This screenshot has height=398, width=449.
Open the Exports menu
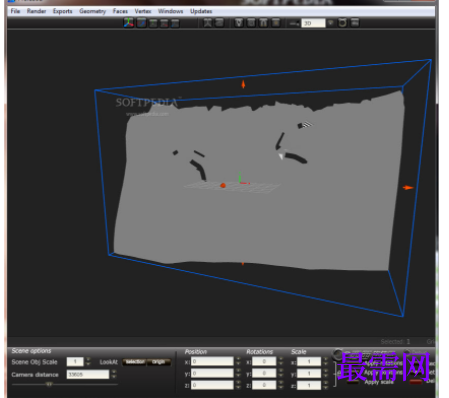[x=62, y=11]
